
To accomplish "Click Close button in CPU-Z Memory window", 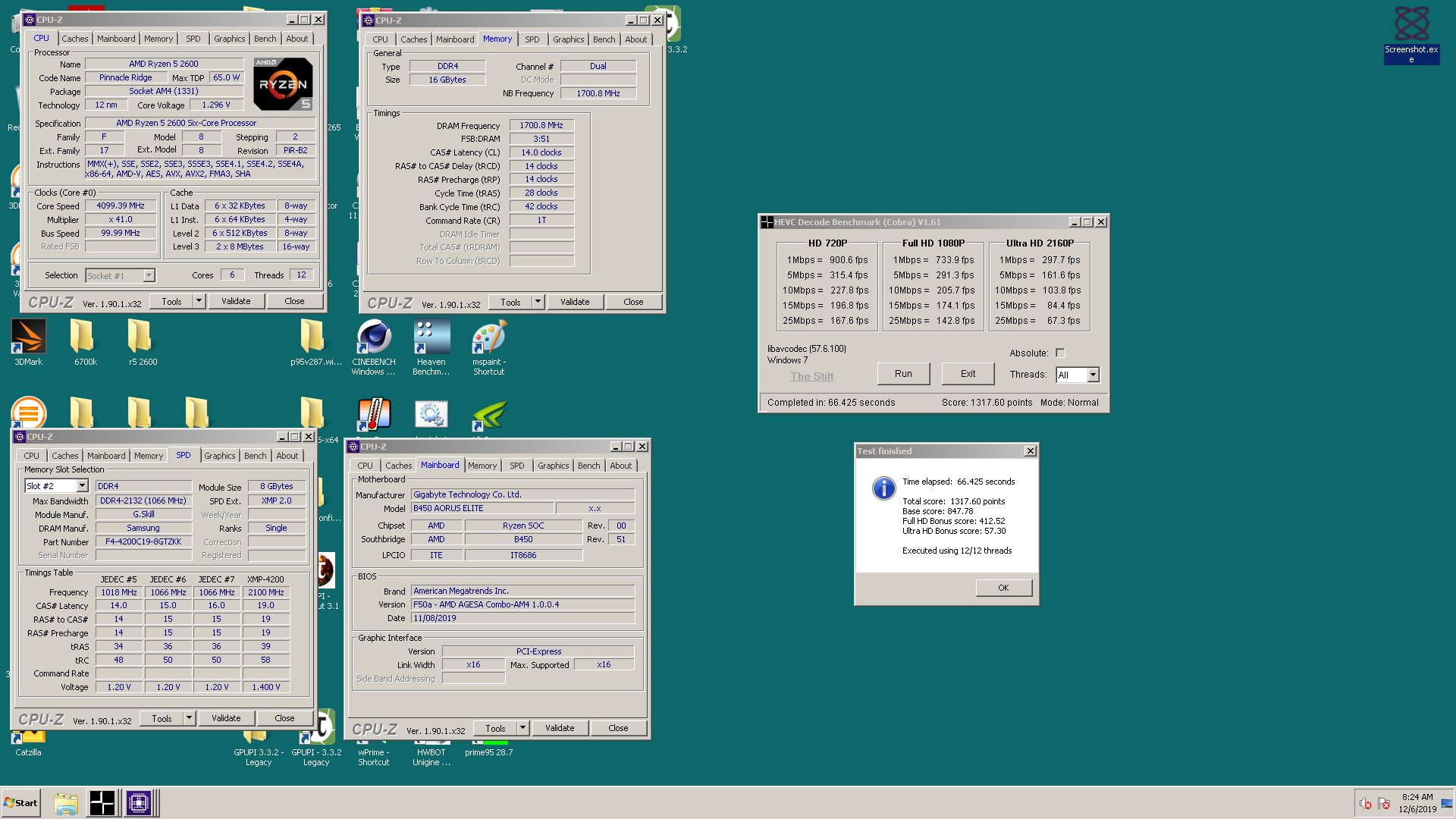I will click(633, 302).
